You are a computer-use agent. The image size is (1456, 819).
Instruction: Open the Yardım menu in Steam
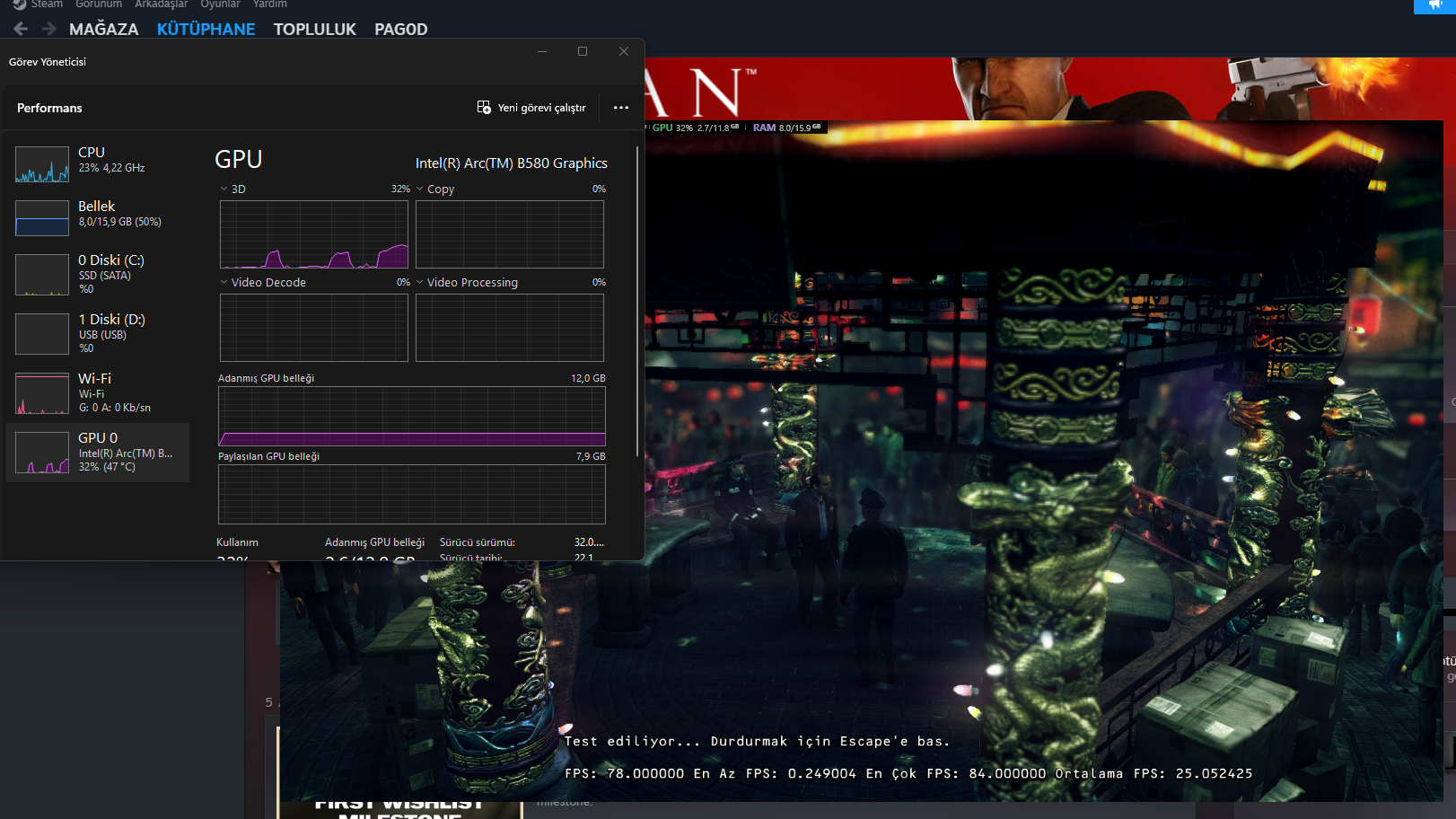pos(270,4)
